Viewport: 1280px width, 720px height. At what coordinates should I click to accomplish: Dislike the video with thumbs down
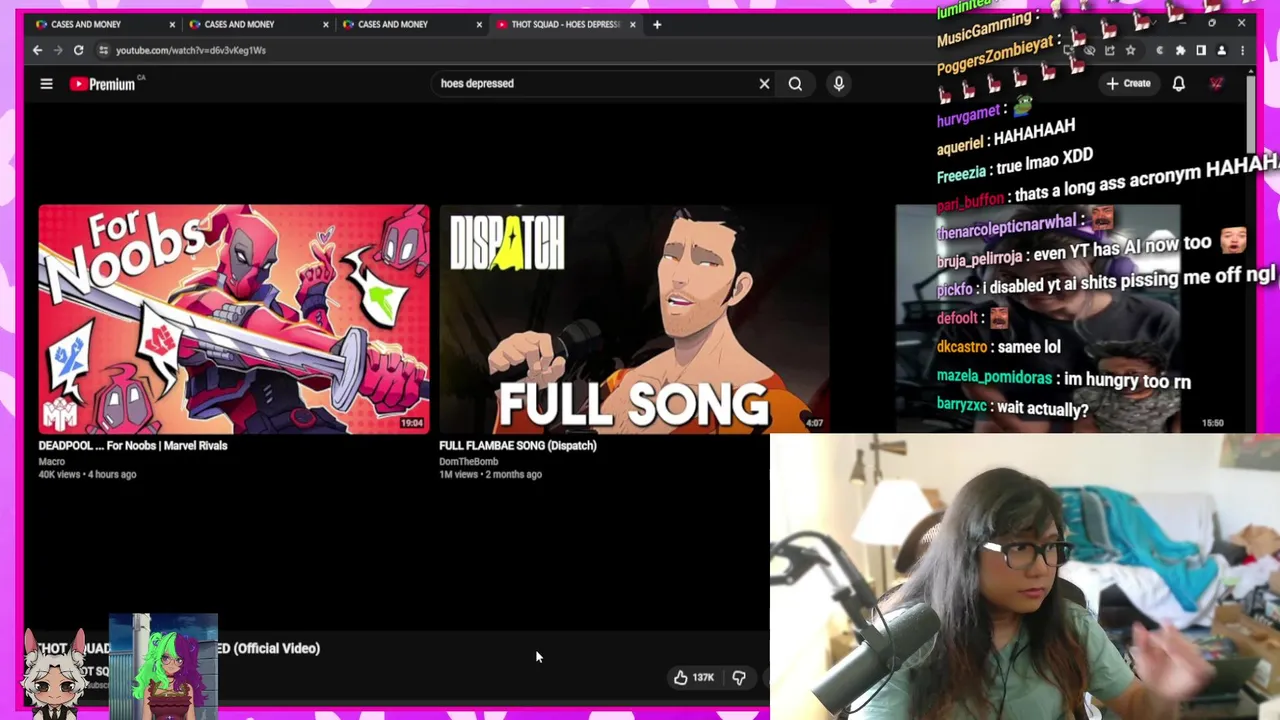click(x=739, y=678)
